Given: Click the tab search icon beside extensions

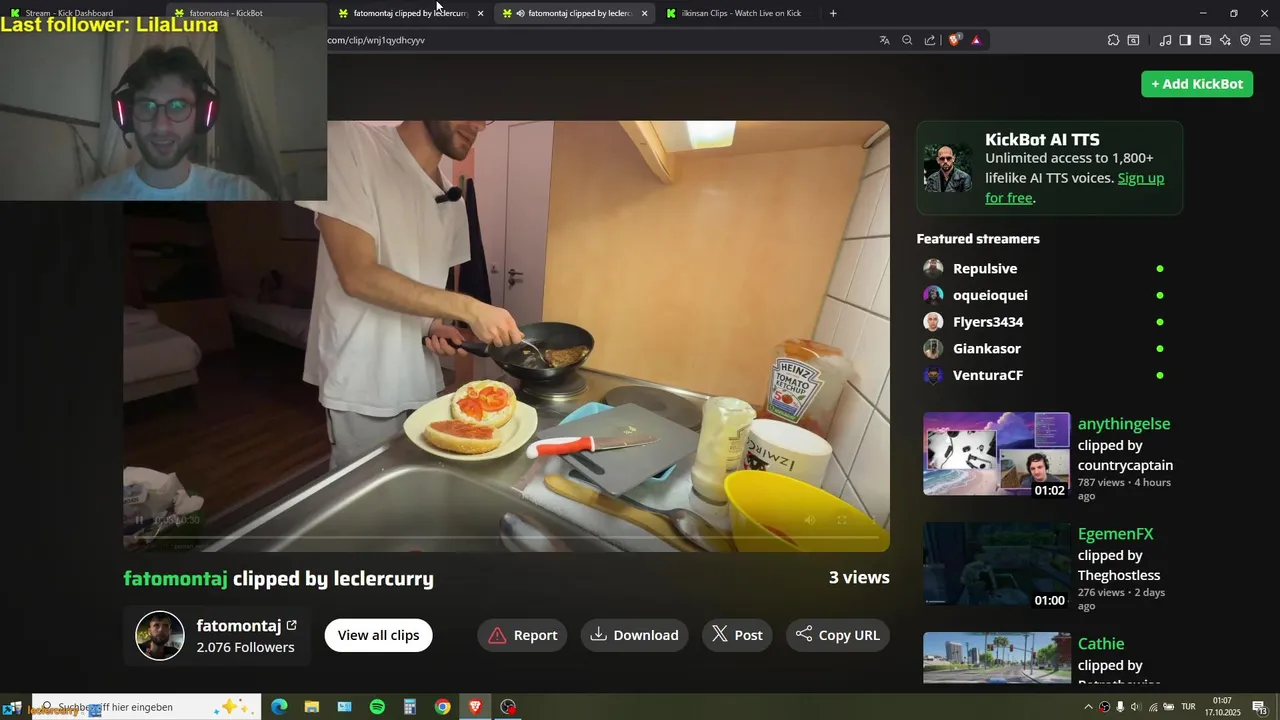Looking at the screenshot, I should coord(1133,40).
